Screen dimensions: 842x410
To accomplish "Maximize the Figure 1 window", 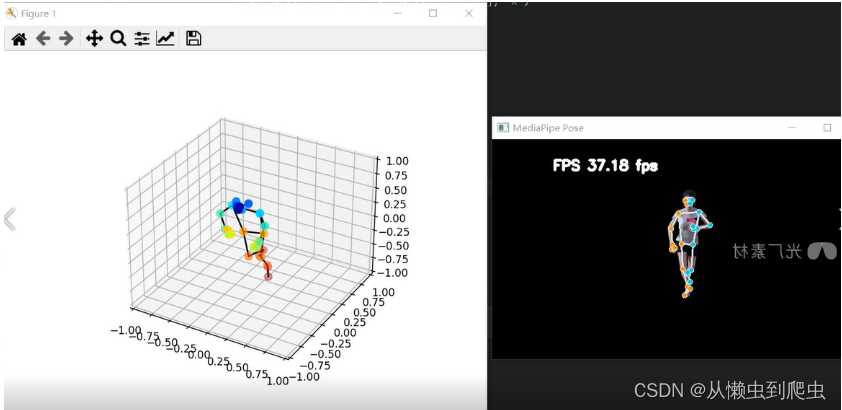I will pyautogui.click(x=433, y=13).
